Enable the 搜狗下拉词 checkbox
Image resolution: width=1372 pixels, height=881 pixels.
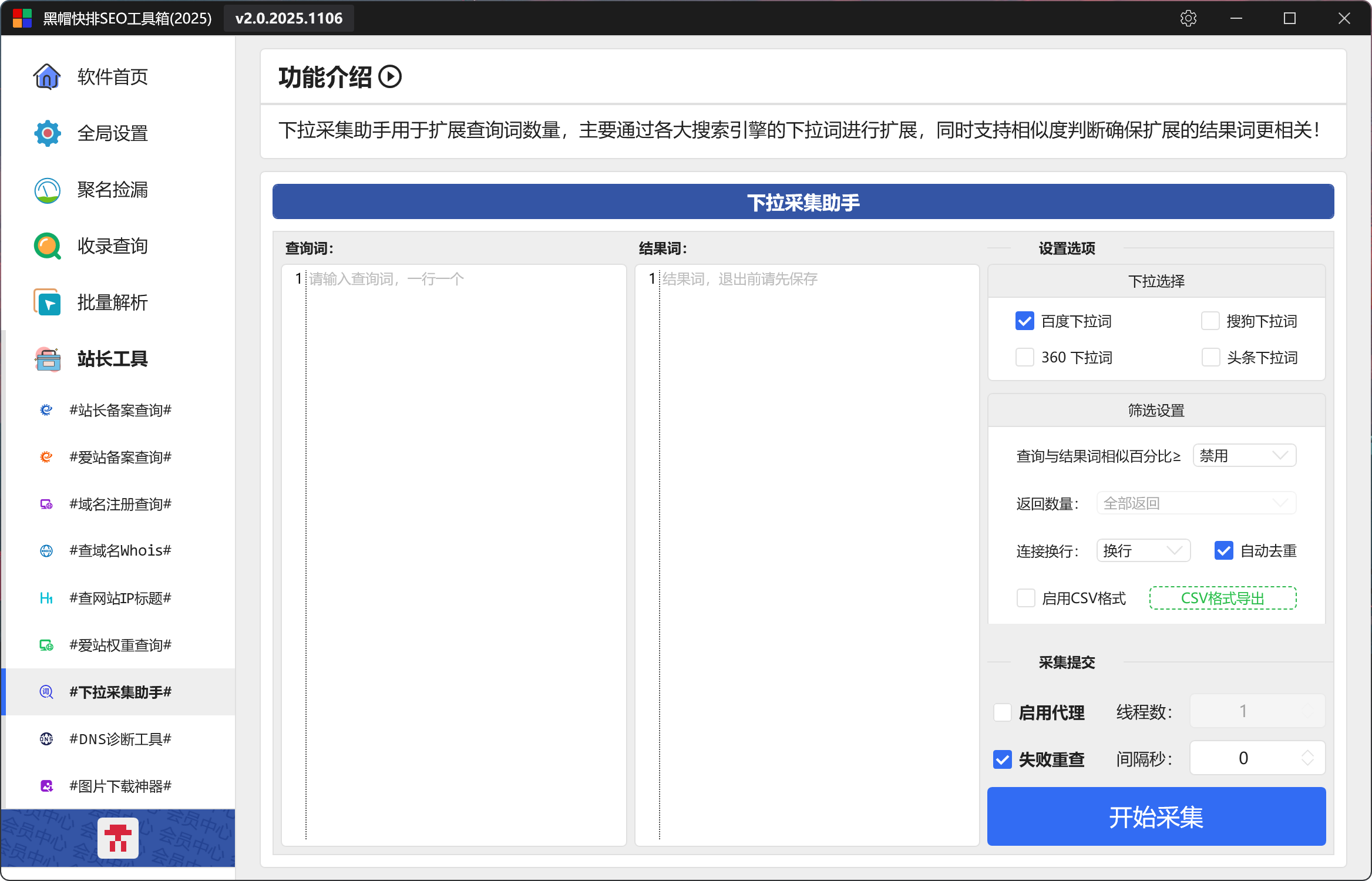pyautogui.click(x=1210, y=321)
